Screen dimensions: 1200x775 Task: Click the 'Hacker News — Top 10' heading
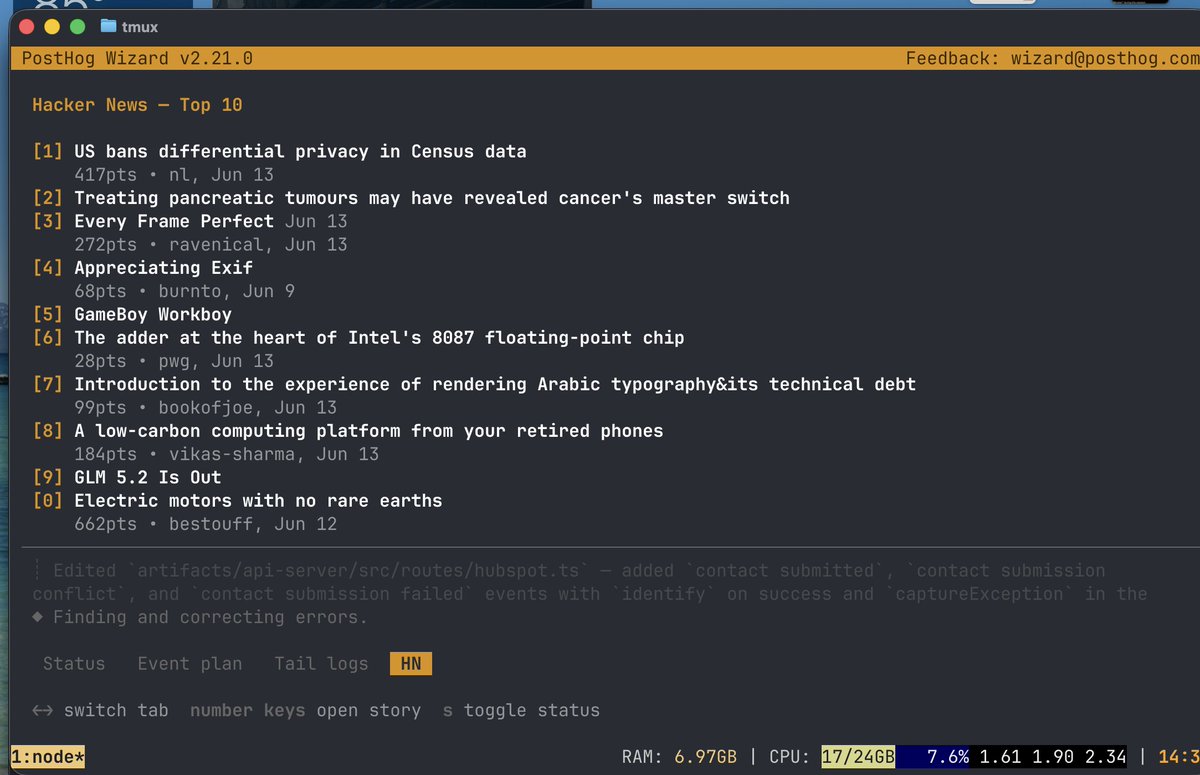(x=137, y=105)
